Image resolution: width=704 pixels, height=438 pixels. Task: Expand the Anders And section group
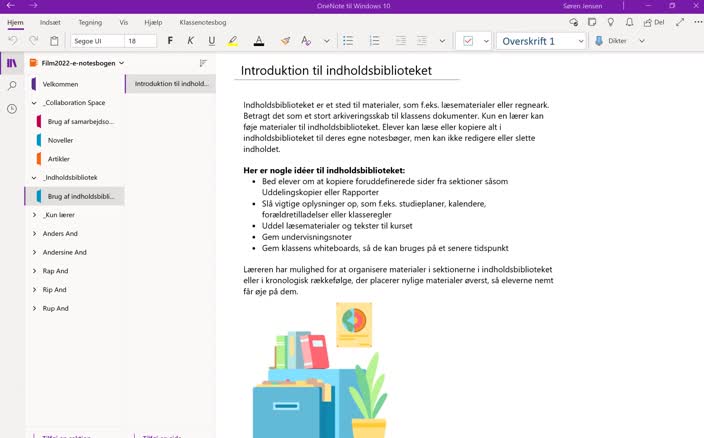pos(34,233)
